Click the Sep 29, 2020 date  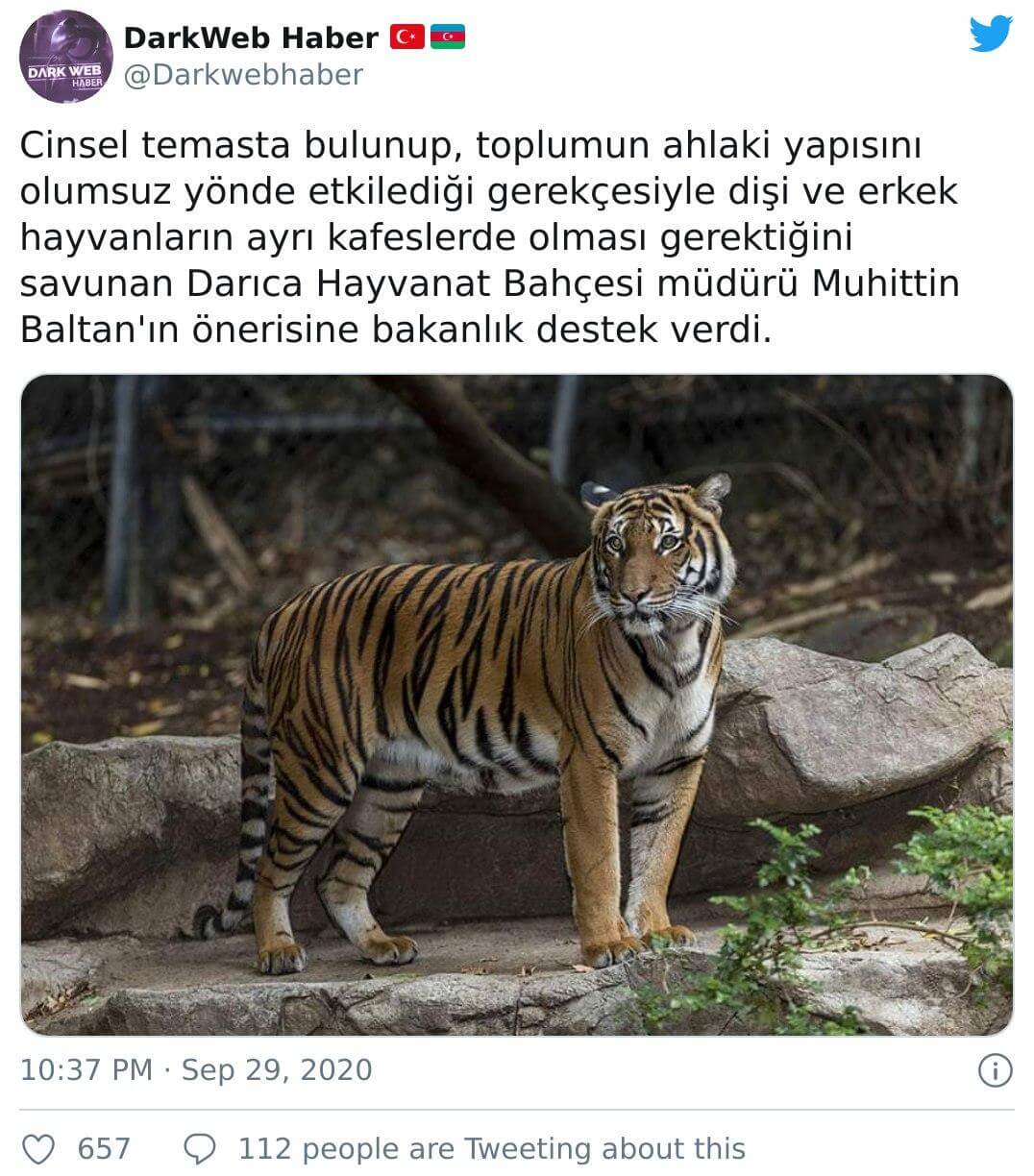277,1070
